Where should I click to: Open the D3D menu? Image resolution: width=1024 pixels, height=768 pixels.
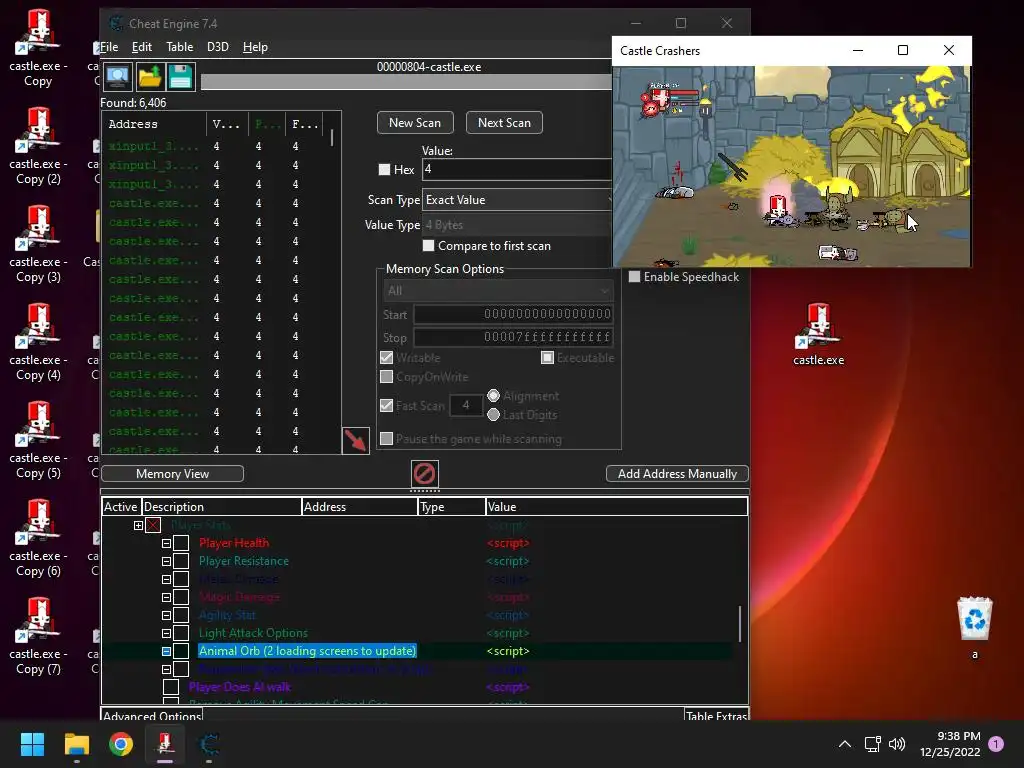click(x=217, y=47)
